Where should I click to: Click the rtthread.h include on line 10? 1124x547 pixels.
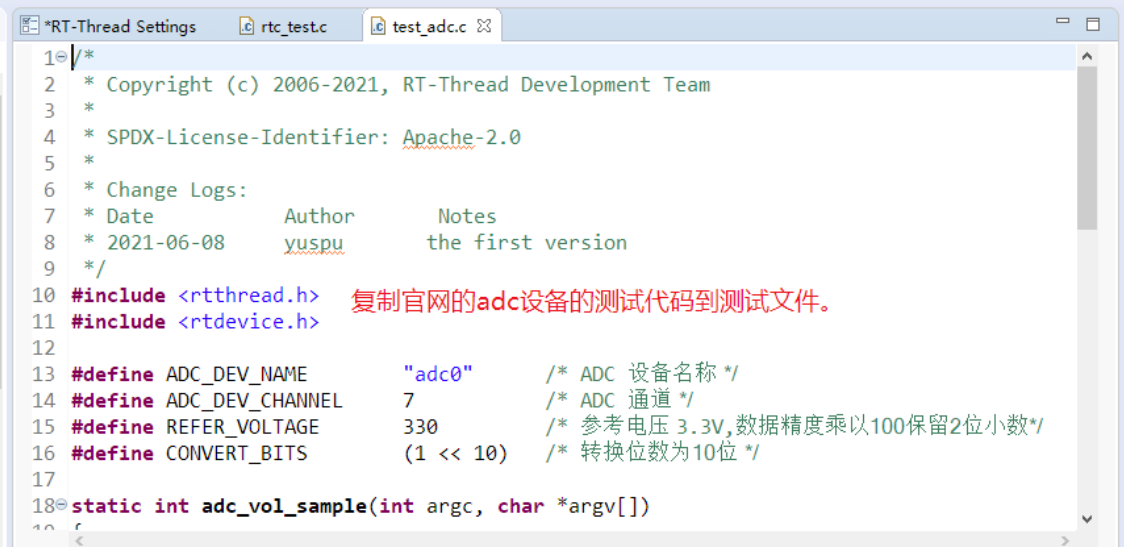tap(248, 295)
